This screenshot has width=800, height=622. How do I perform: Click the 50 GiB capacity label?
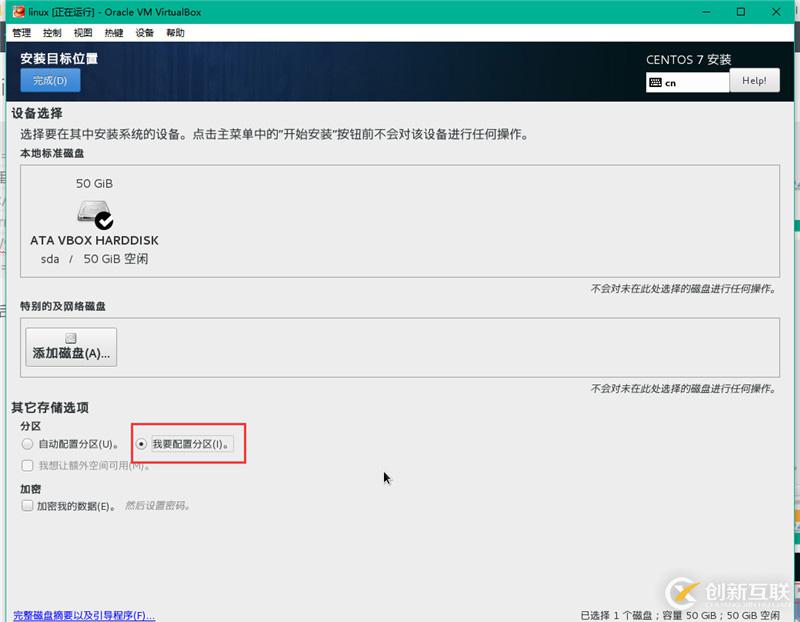(x=94, y=183)
